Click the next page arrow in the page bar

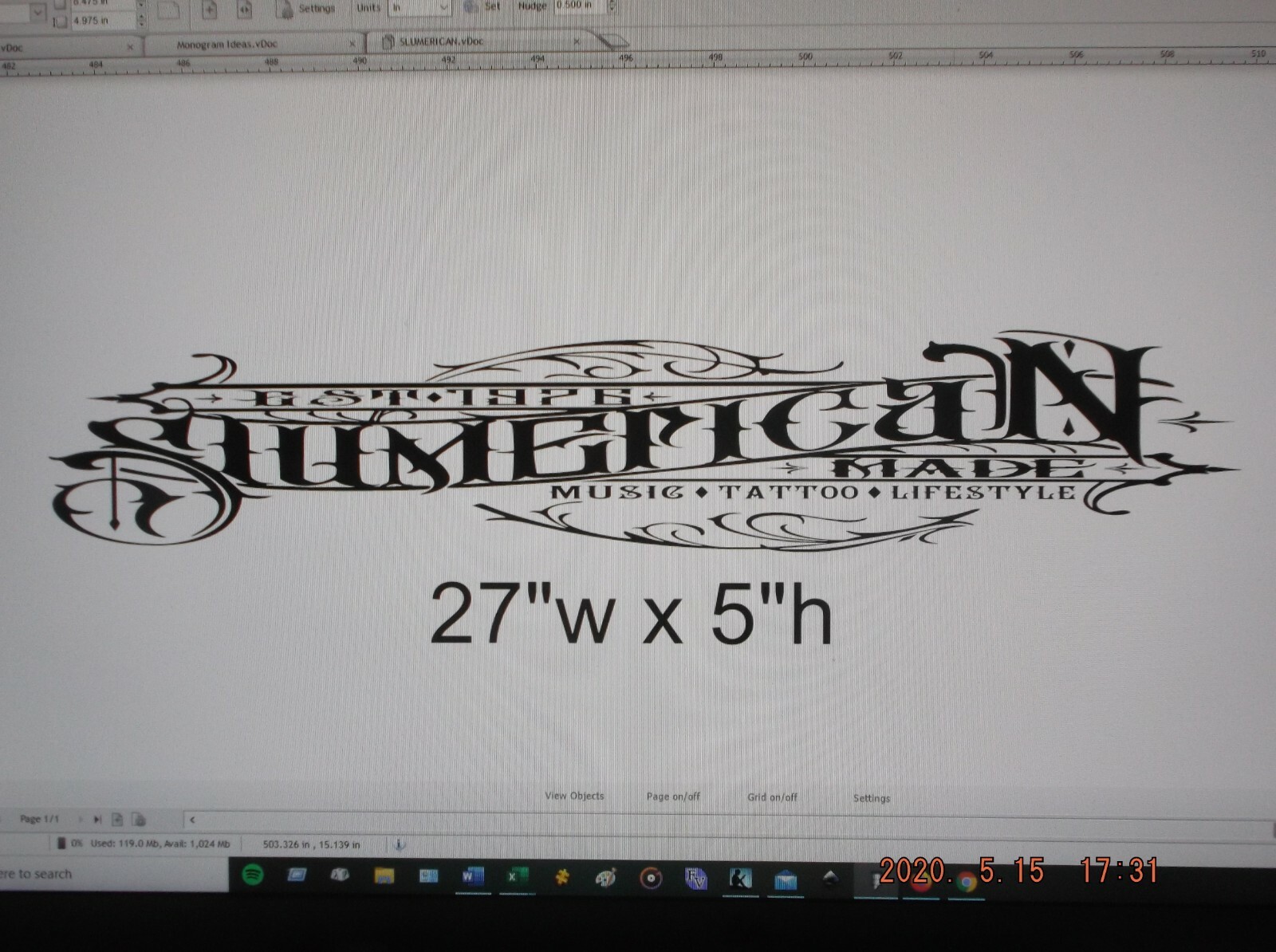click(81, 818)
